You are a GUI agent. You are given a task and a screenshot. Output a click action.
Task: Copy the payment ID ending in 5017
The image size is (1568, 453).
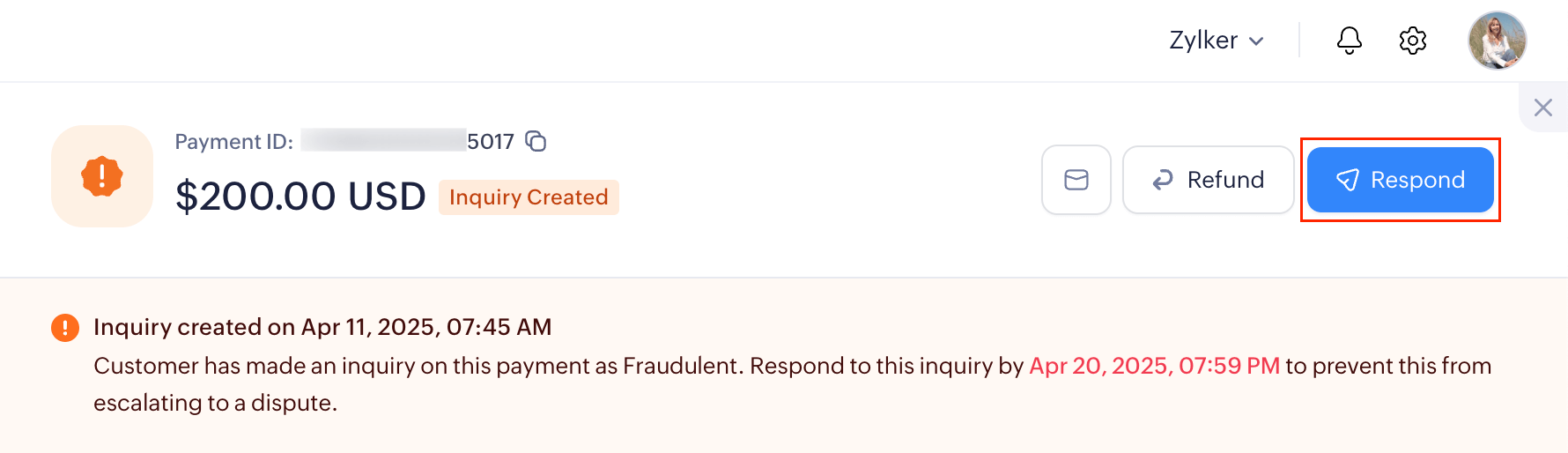pos(536,141)
